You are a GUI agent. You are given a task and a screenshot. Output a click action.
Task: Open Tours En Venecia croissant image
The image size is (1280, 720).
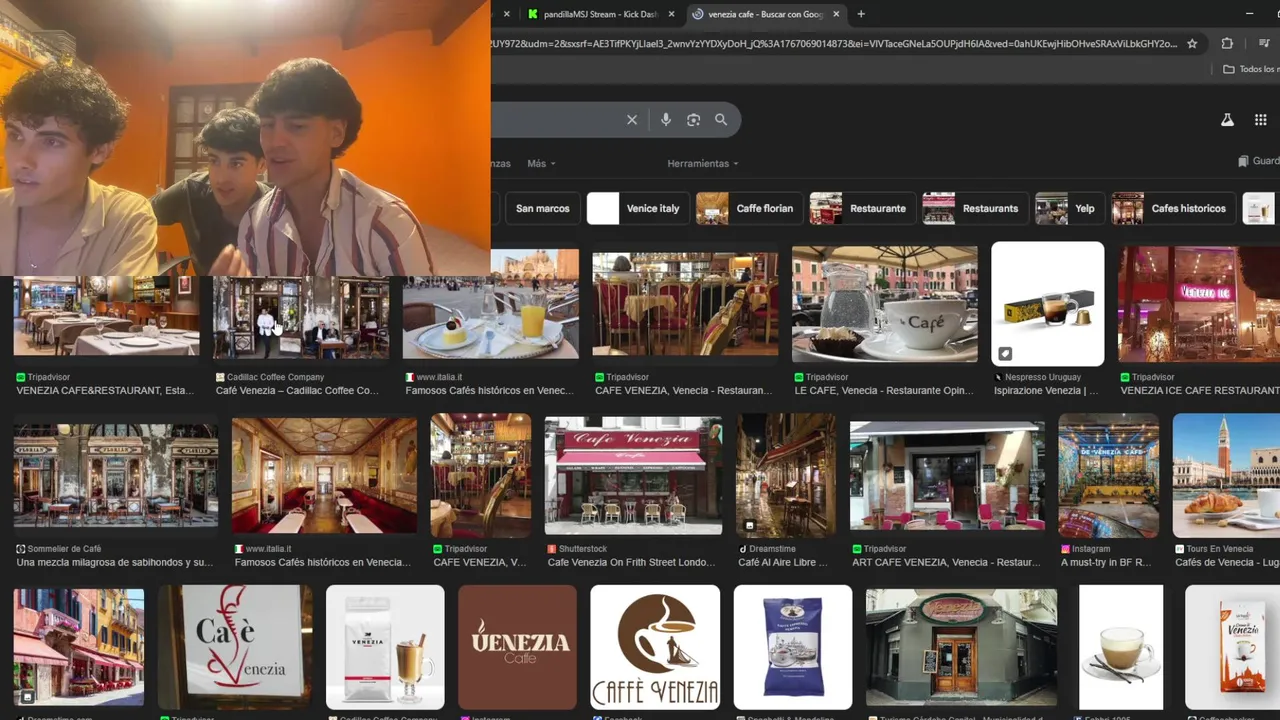pyautogui.click(x=1226, y=476)
